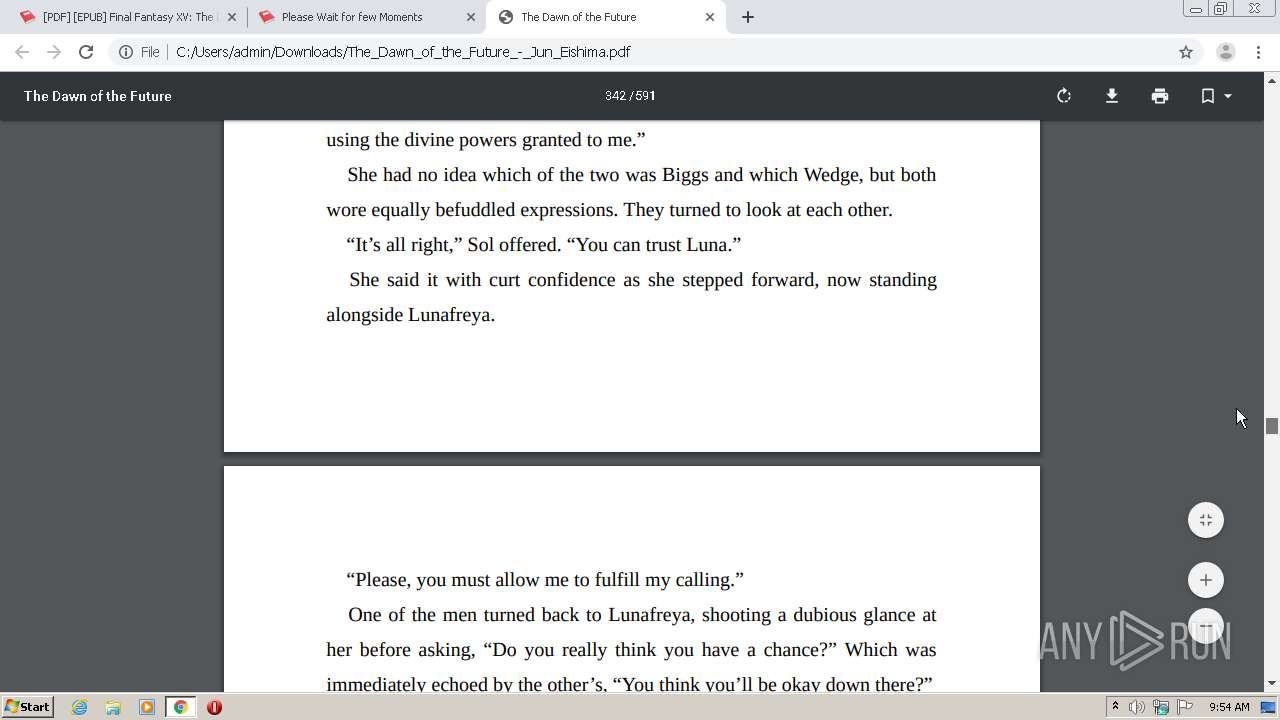Go forward in browser history
This screenshot has width=1280, height=720.
pos(54,52)
